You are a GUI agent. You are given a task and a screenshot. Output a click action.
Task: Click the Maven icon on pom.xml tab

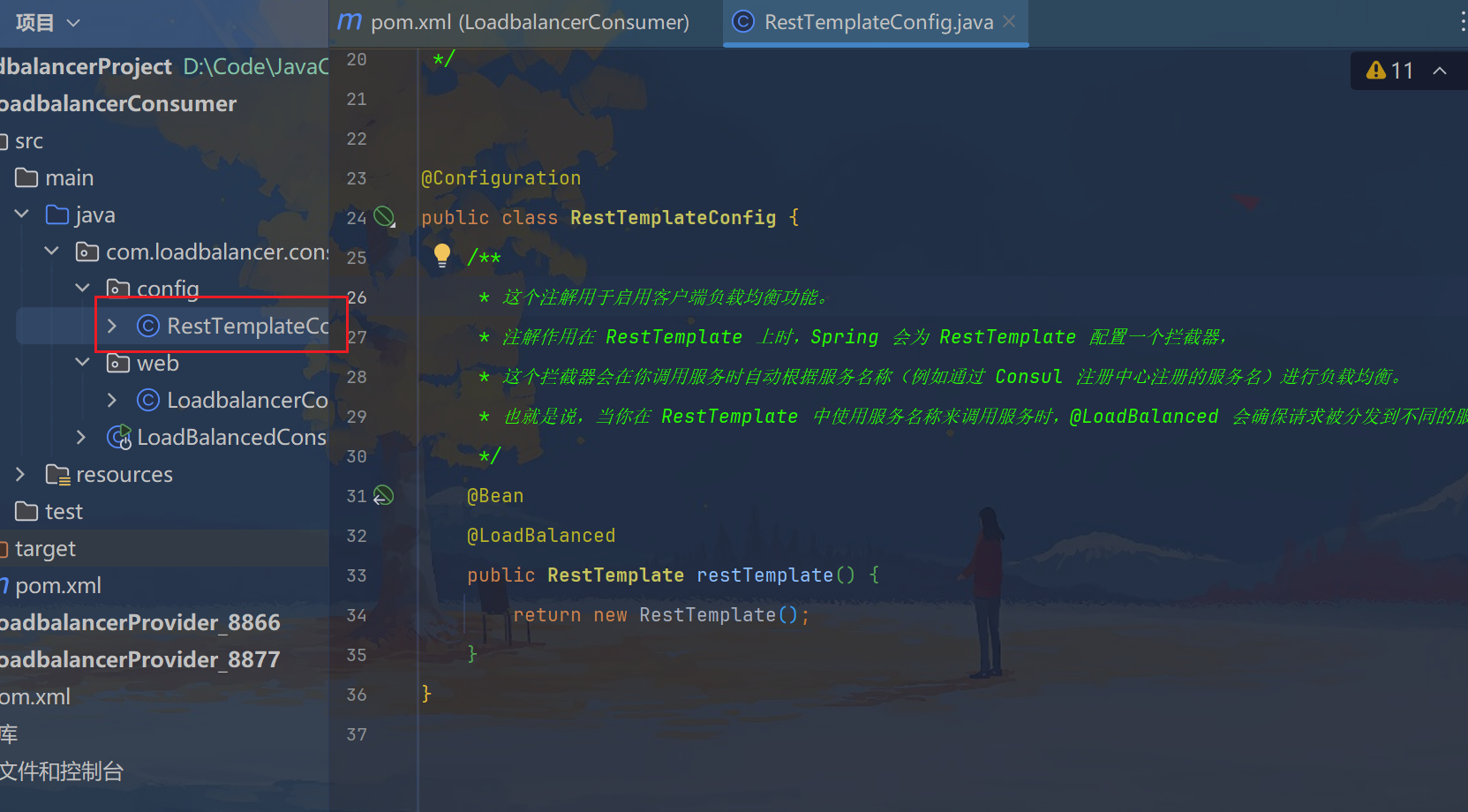coord(350,21)
